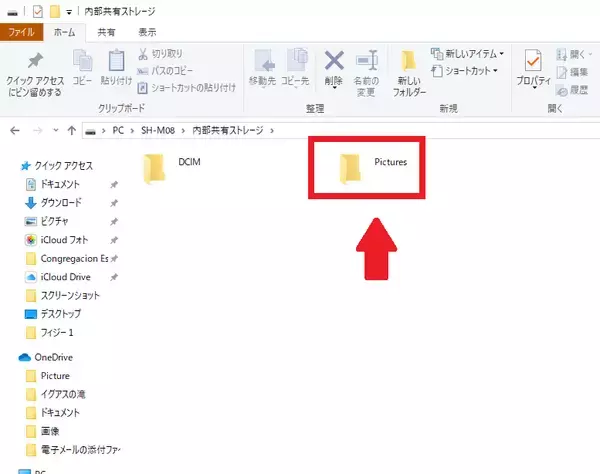Screen dimensions: 600x474
Task: Collapse the OneDrive tree node
Action: [x=10, y=357]
